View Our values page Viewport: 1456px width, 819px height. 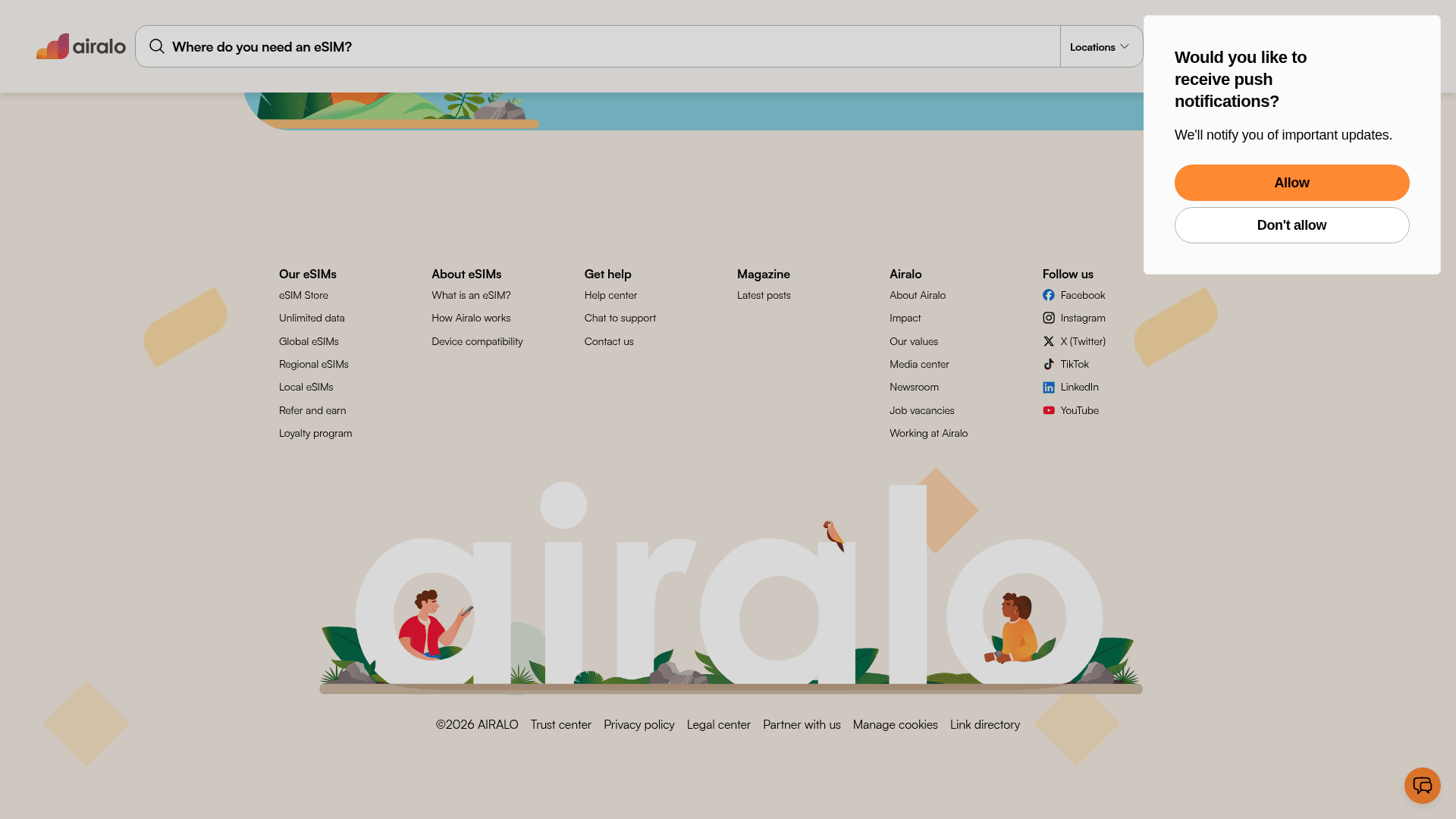pos(914,341)
